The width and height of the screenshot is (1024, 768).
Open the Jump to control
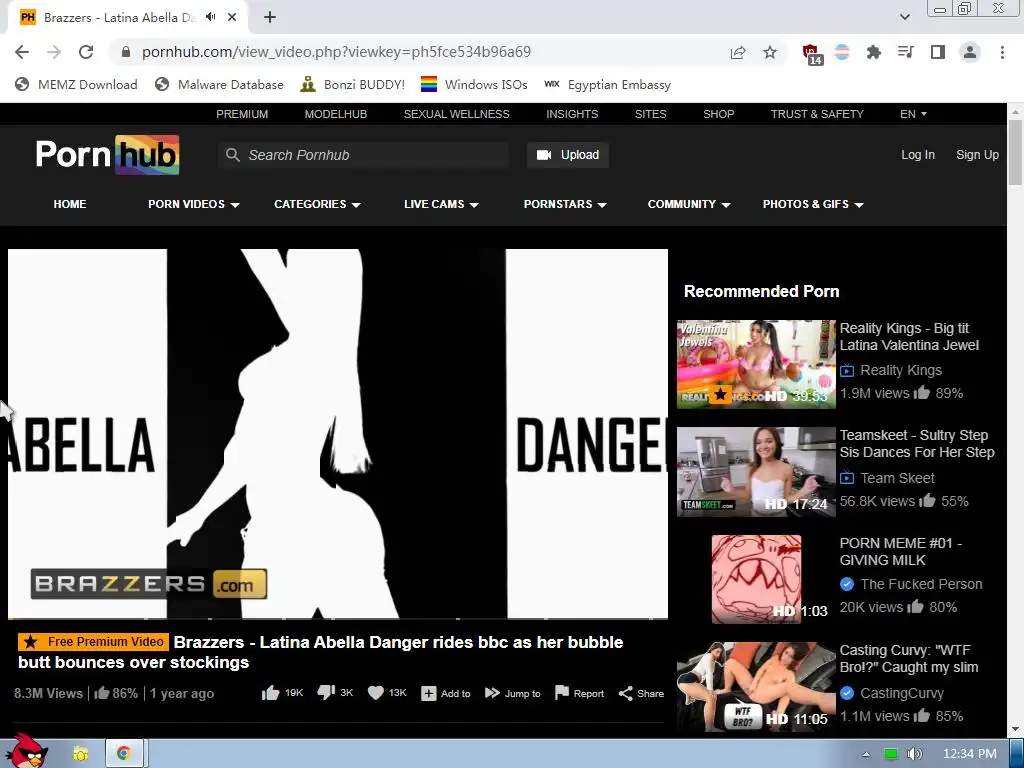click(513, 694)
